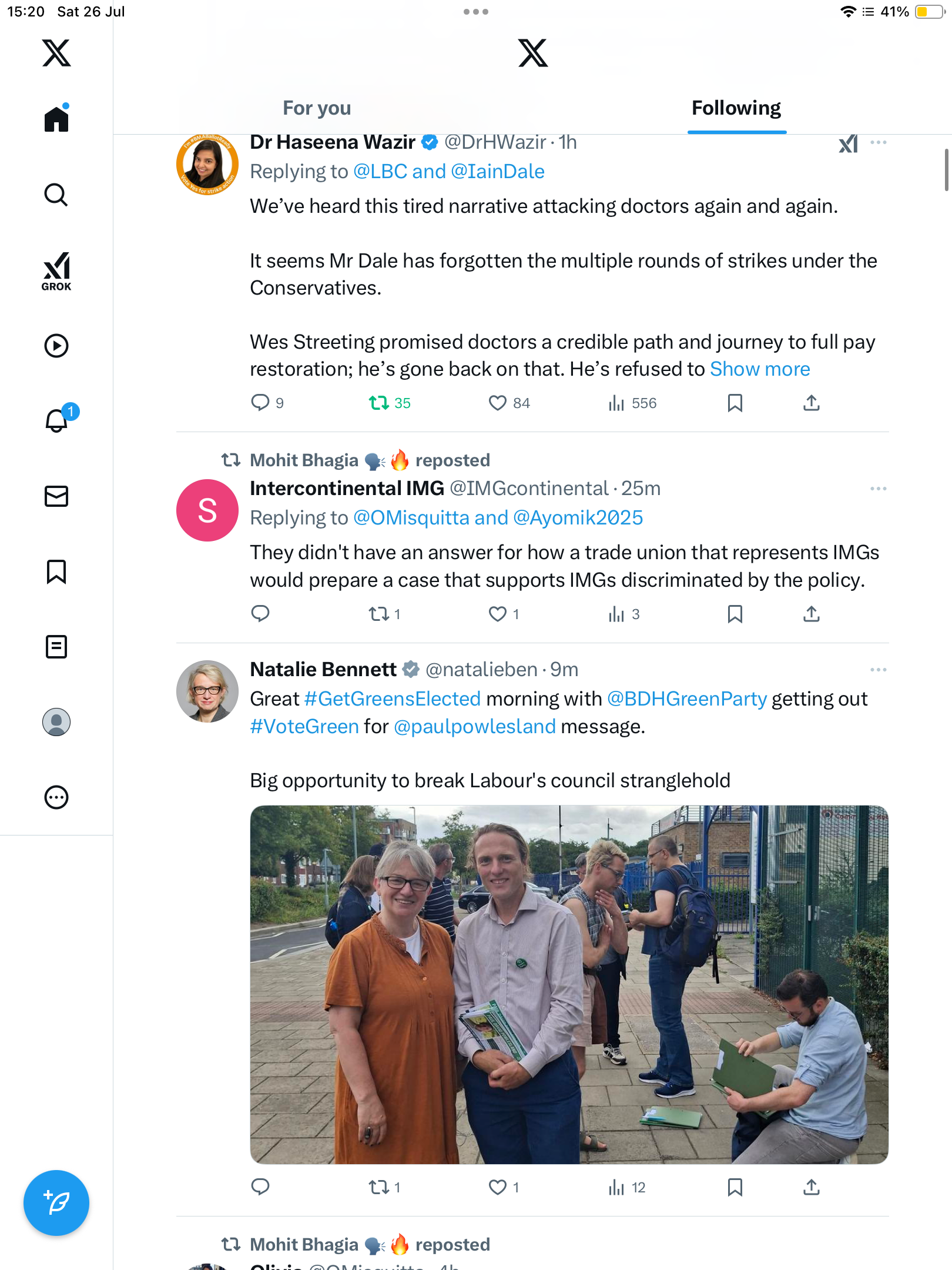Screen dimensions: 952x1270
Task: Open the Bookmarks sidebar icon
Action: click(x=56, y=571)
